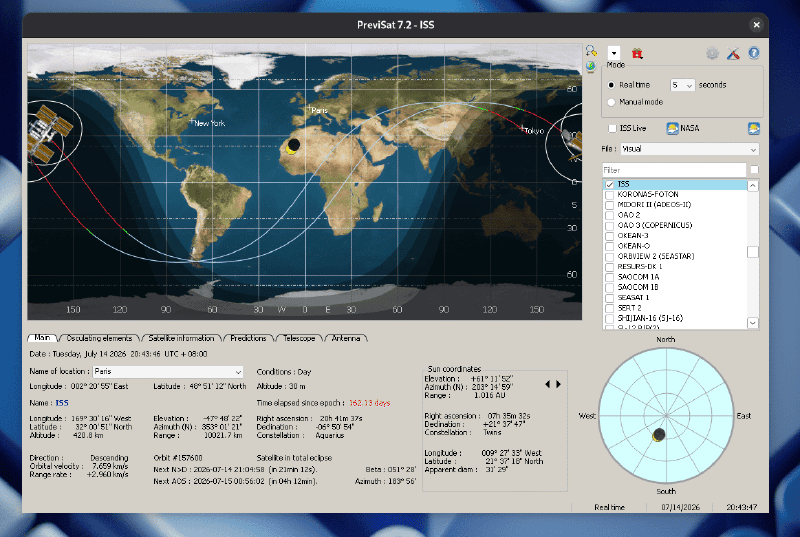Select SAOCOM 1B in satellite list
This screenshot has width=800, height=537.
pos(638,287)
